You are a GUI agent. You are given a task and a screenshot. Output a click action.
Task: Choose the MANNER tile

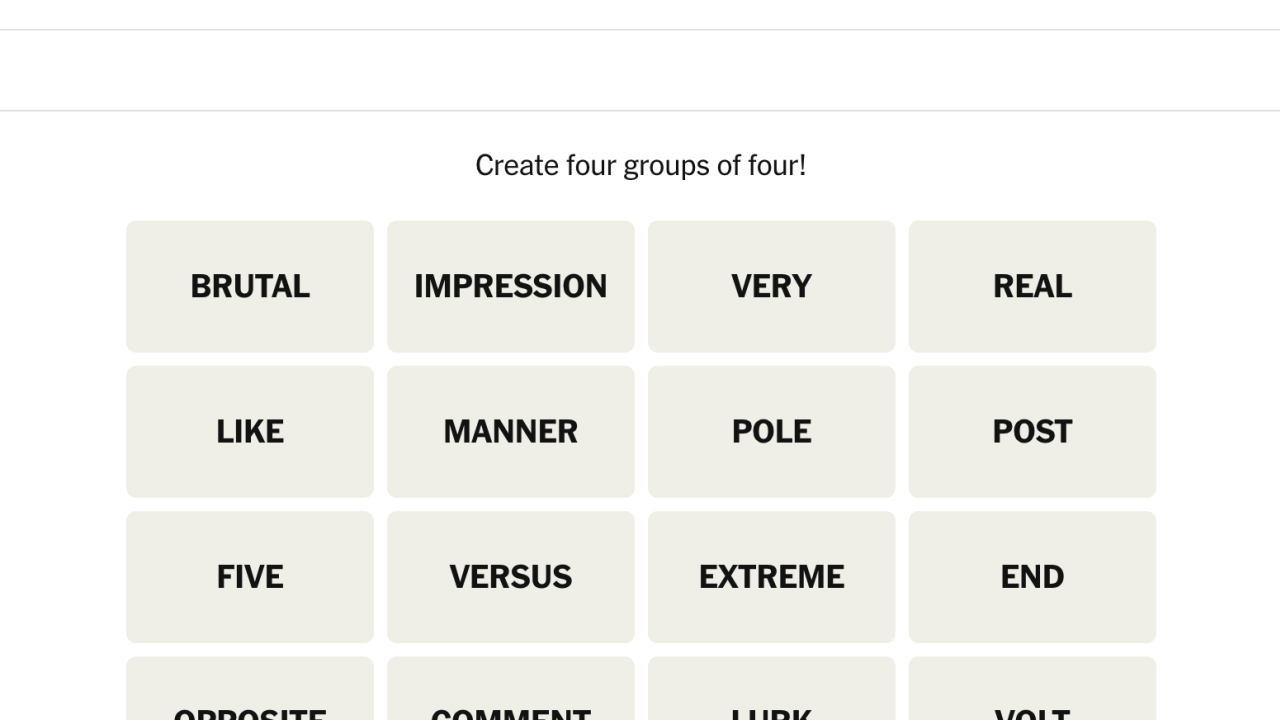pyautogui.click(x=511, y=431)
